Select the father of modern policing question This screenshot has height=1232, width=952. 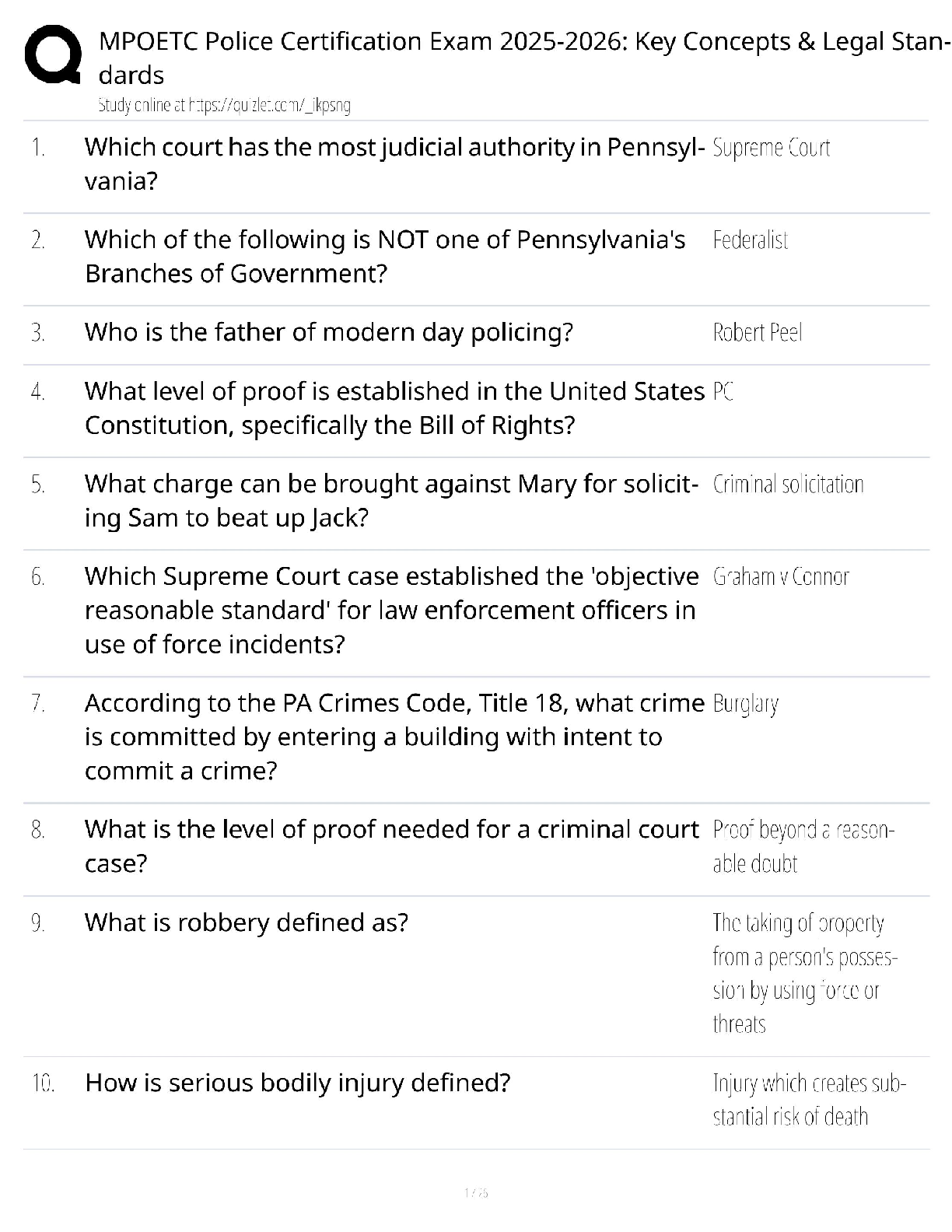pyautogui.click(x=328, y=332)
